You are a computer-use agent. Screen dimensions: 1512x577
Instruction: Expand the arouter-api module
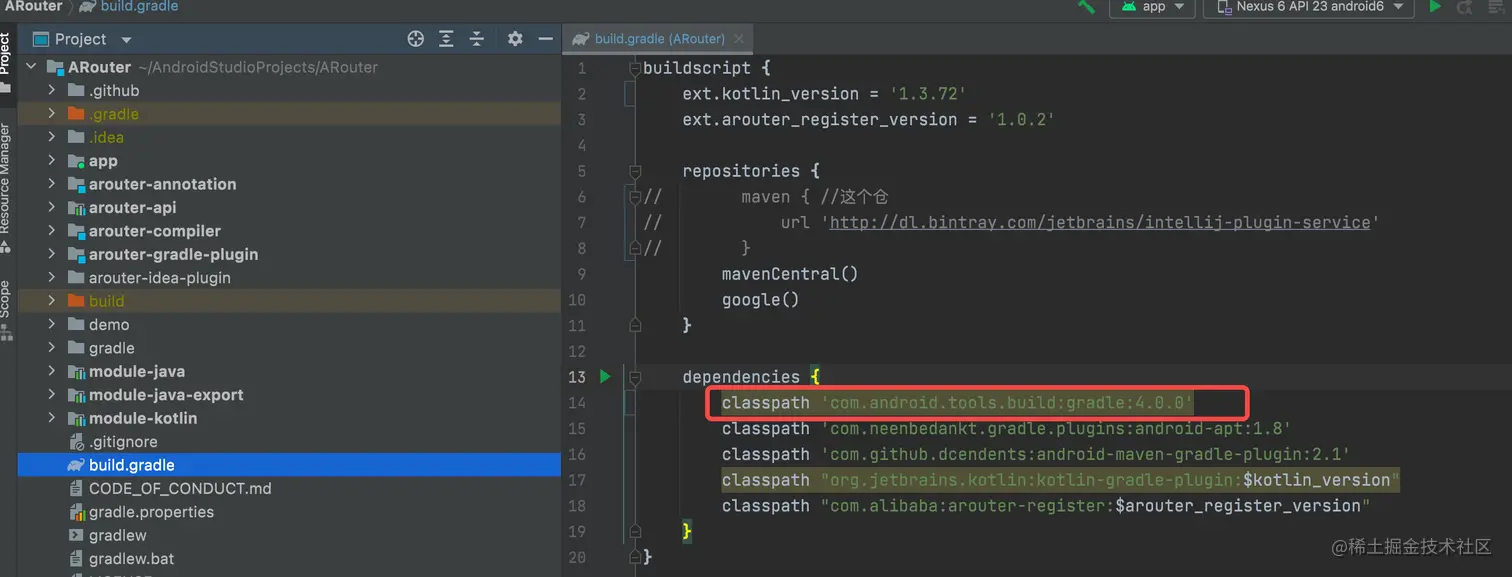(52, 208)
